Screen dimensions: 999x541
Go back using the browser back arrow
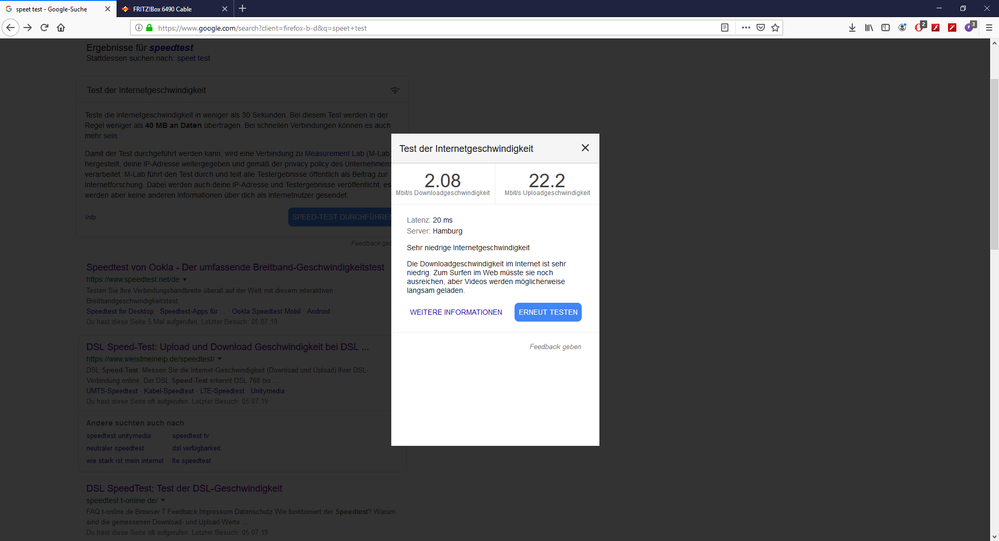10,27
